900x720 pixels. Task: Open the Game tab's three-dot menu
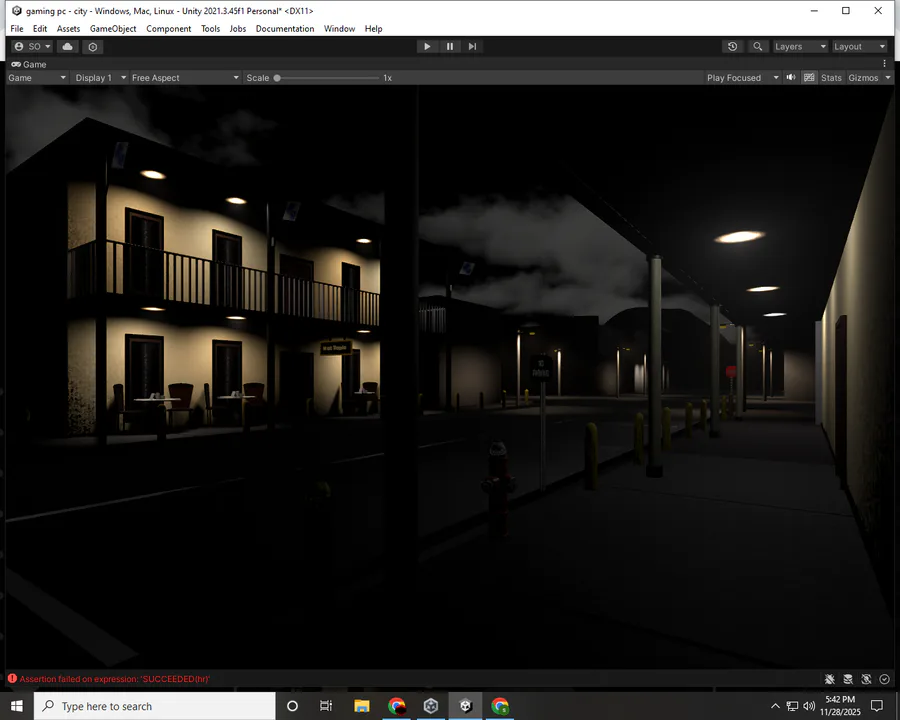[x=885, y=64]
